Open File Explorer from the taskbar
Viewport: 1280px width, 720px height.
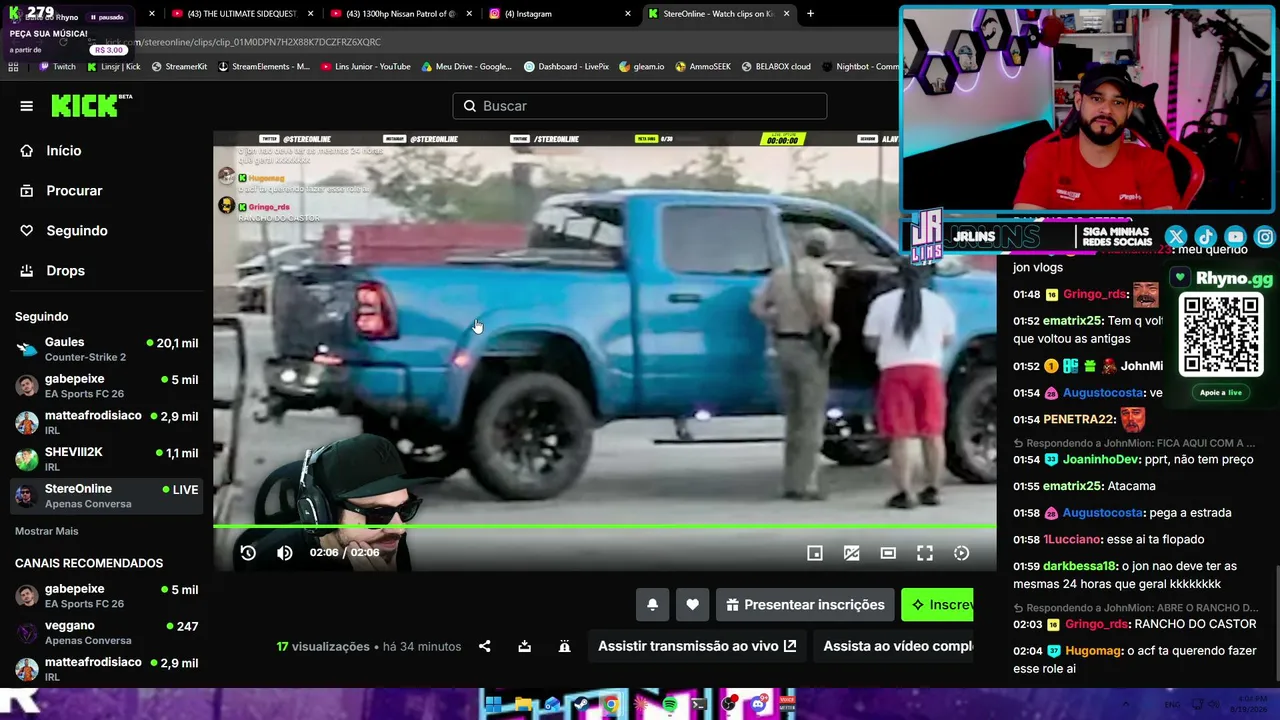click(523, 705)
